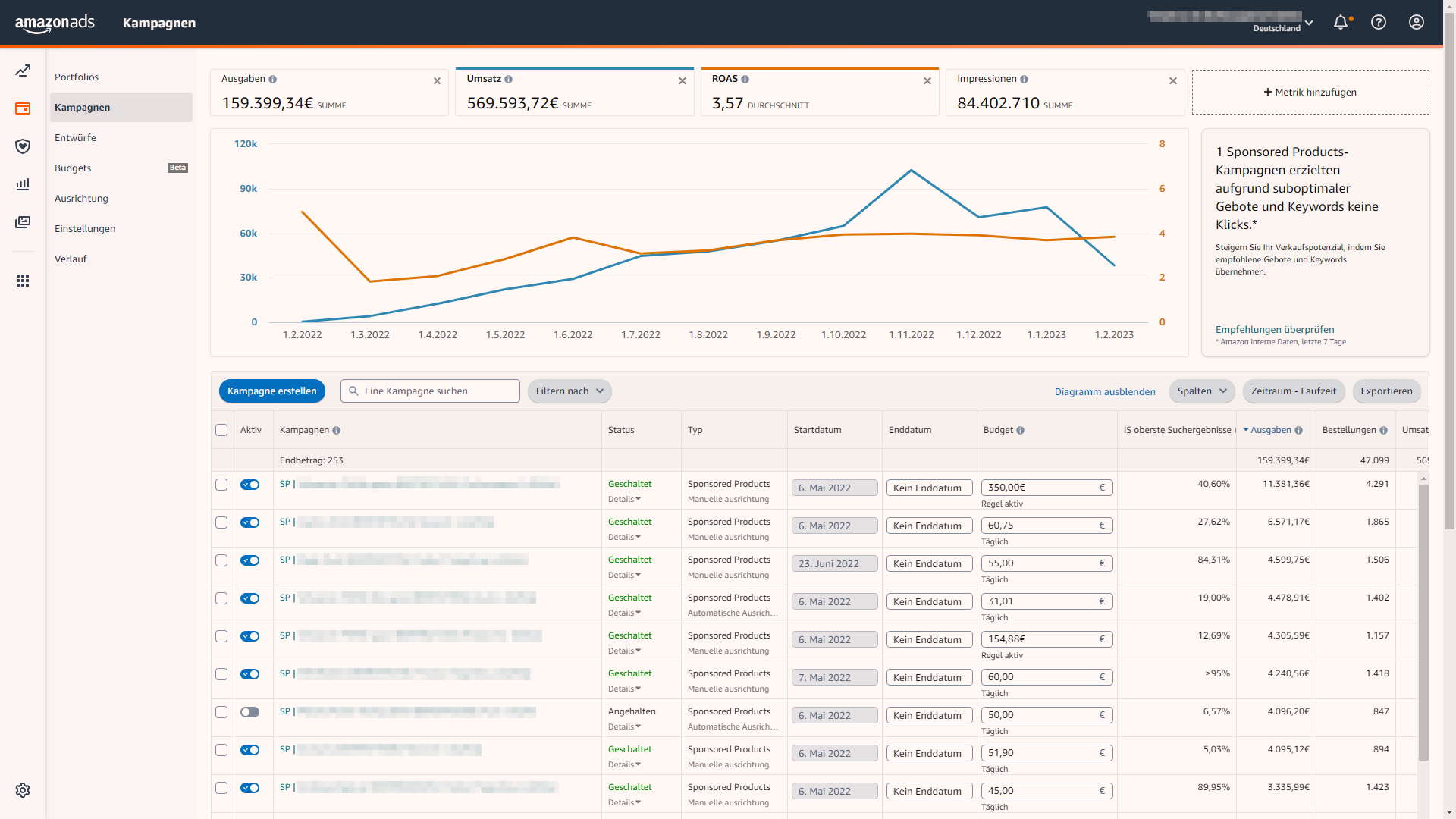Expand the Spalten dropdown
Viewport: 1456px width, 819px height.
pyautogui.click(x=1201, y=391)
